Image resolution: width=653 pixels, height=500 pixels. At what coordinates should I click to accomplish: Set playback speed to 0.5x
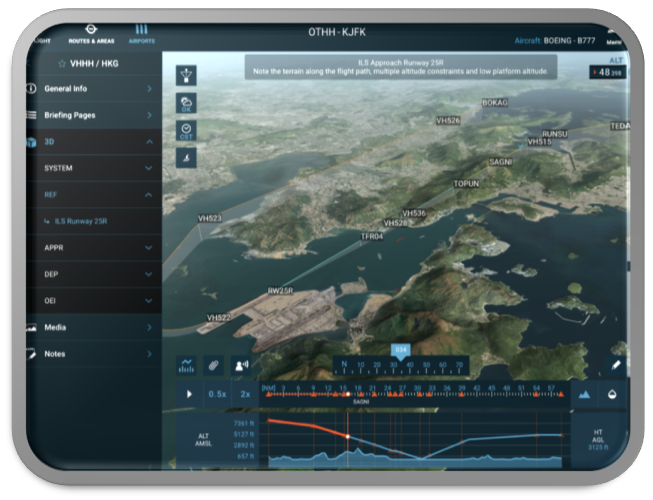click(x=217, y=394)
